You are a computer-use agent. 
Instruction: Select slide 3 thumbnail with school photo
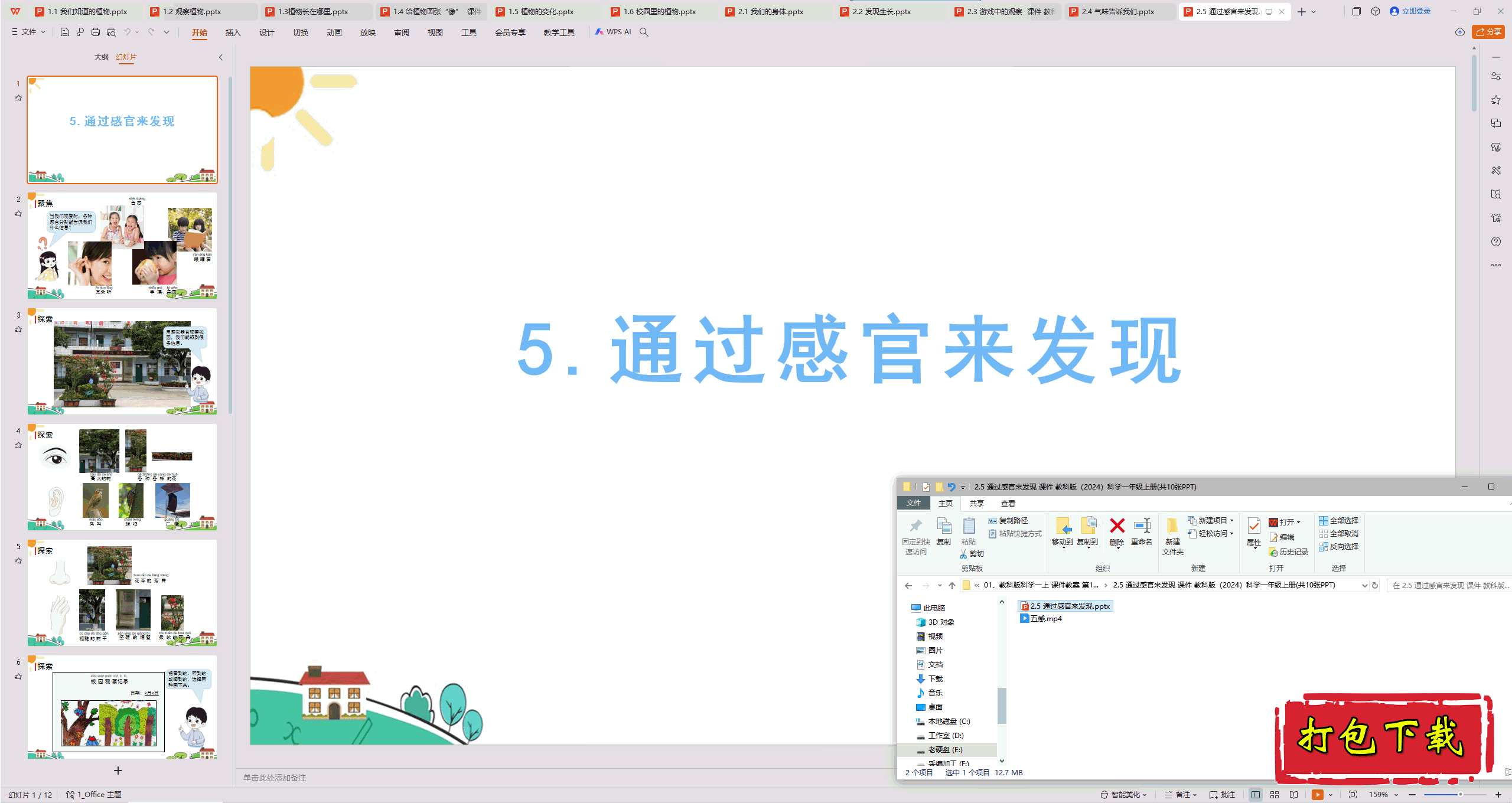tap(122, 361)
